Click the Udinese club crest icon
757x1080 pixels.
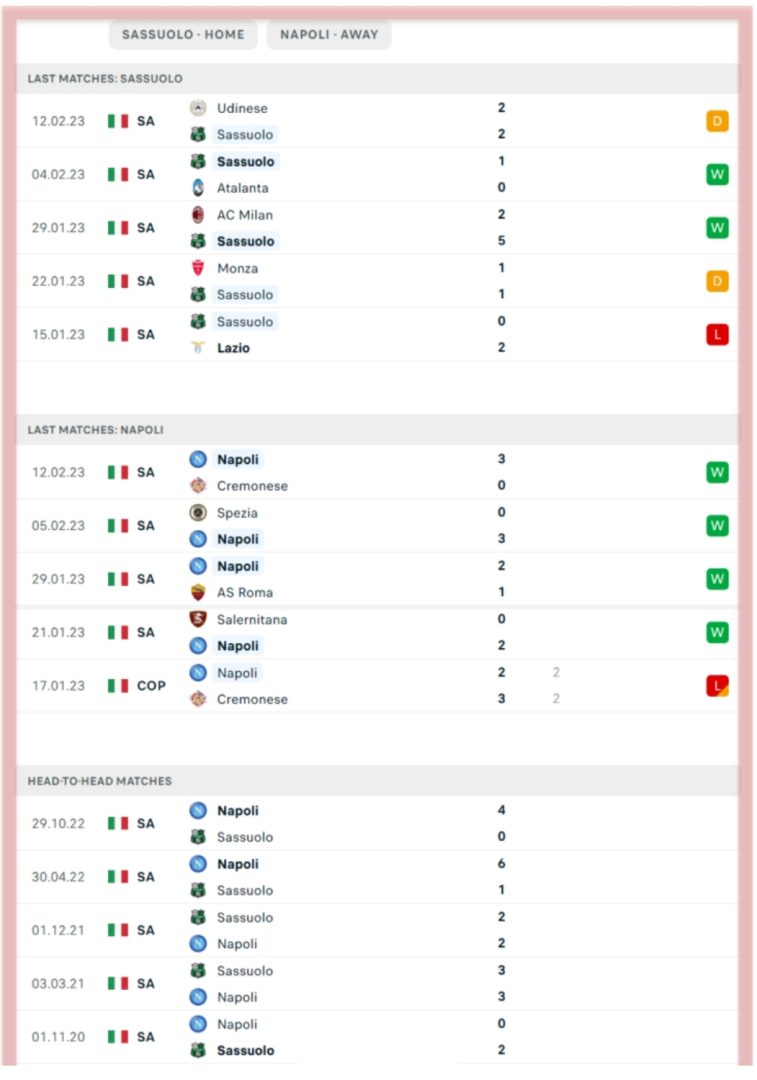[198, 108]
